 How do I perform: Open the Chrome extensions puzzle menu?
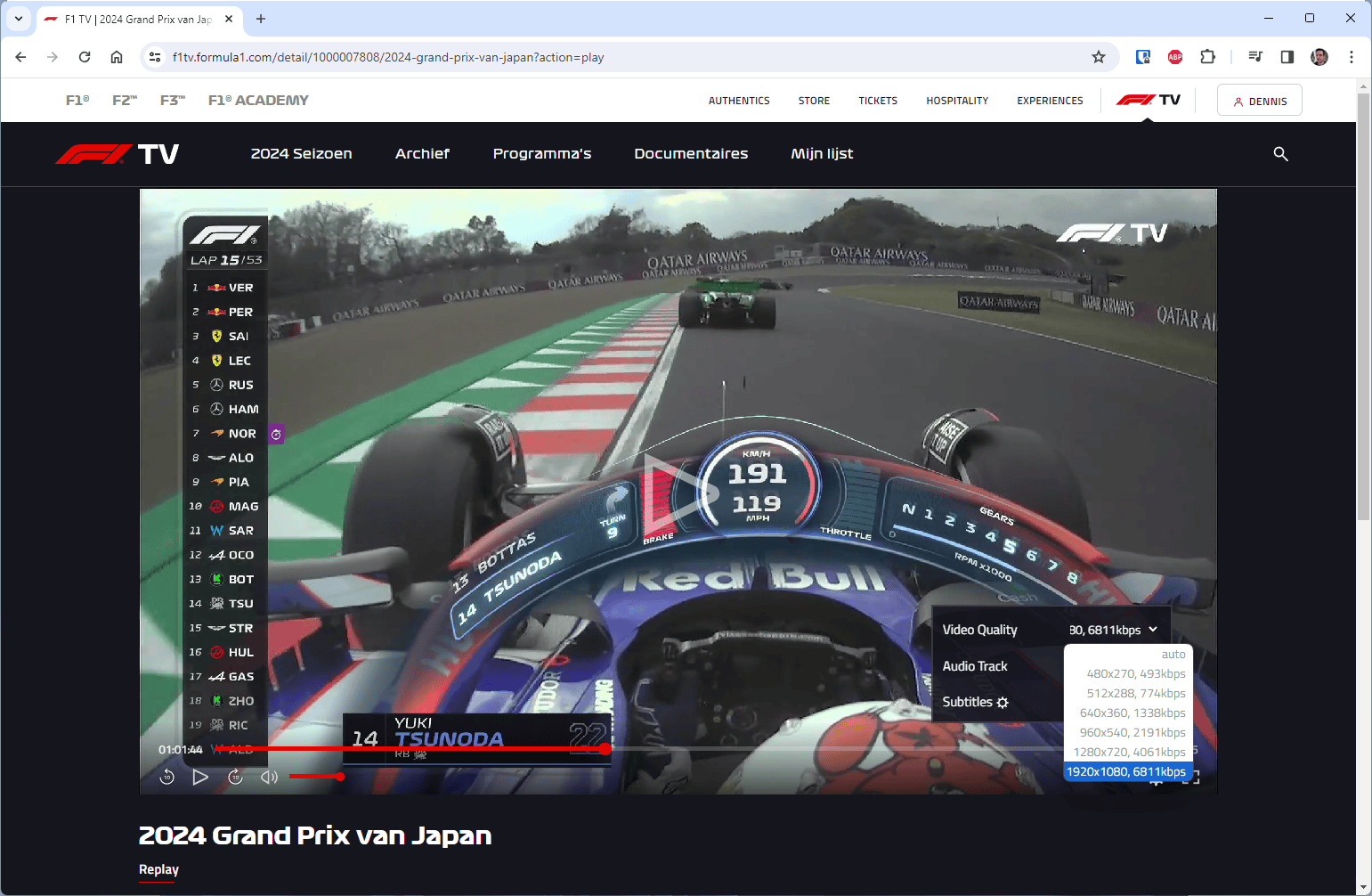tap(1207, 57)
